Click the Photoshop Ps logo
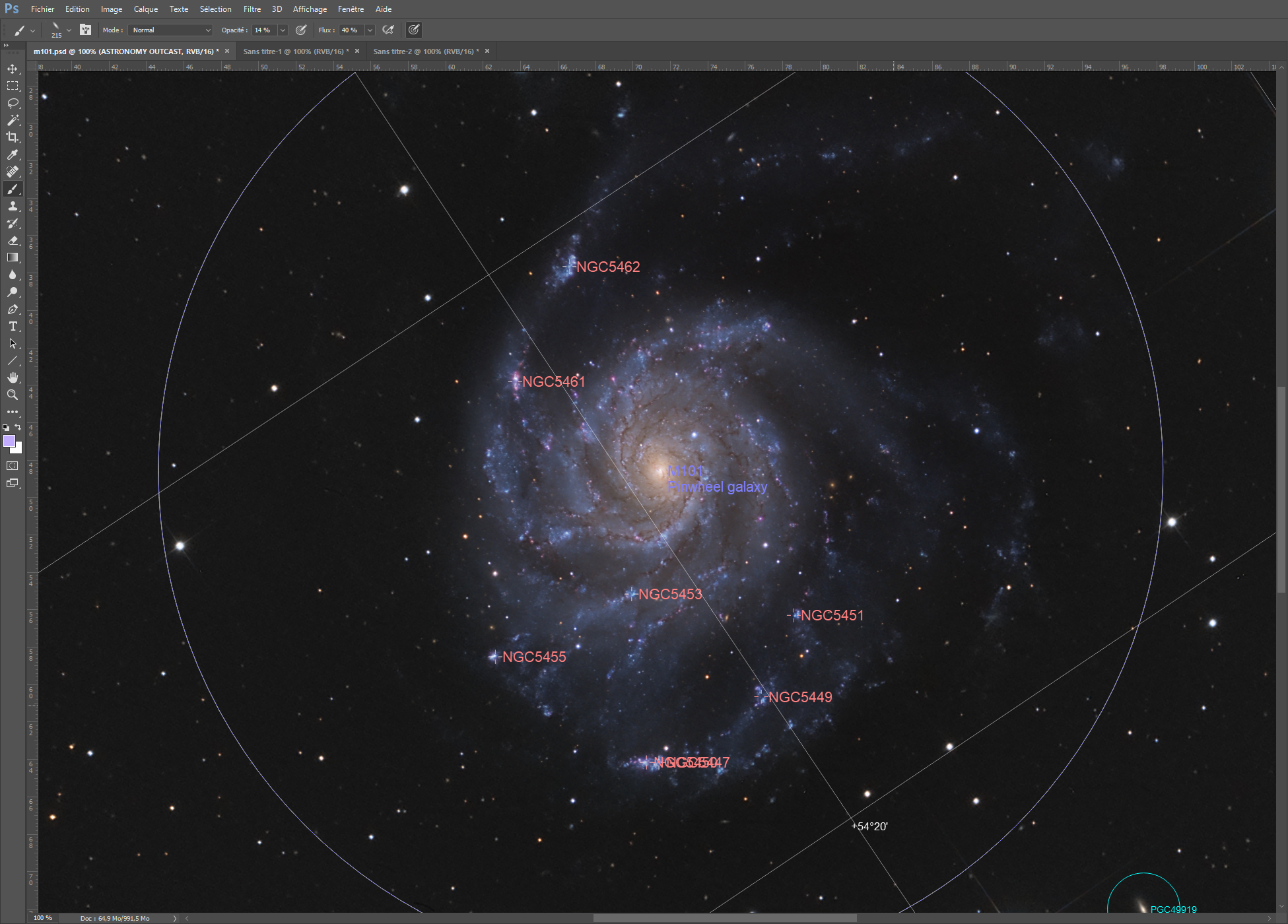The width and height of the screenshot is (1288, 924). 11,9
